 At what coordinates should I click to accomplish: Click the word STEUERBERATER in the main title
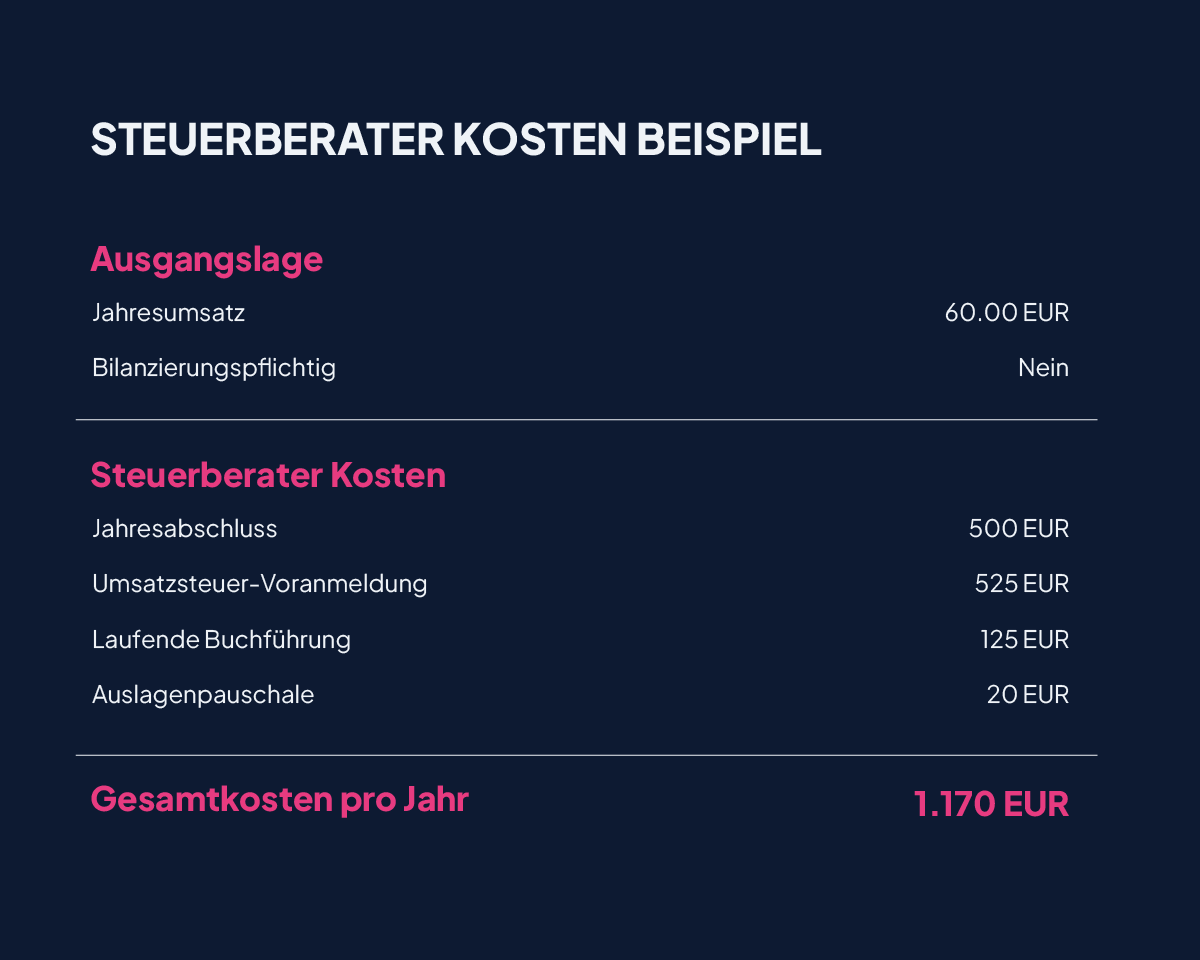tap(267, 140)
